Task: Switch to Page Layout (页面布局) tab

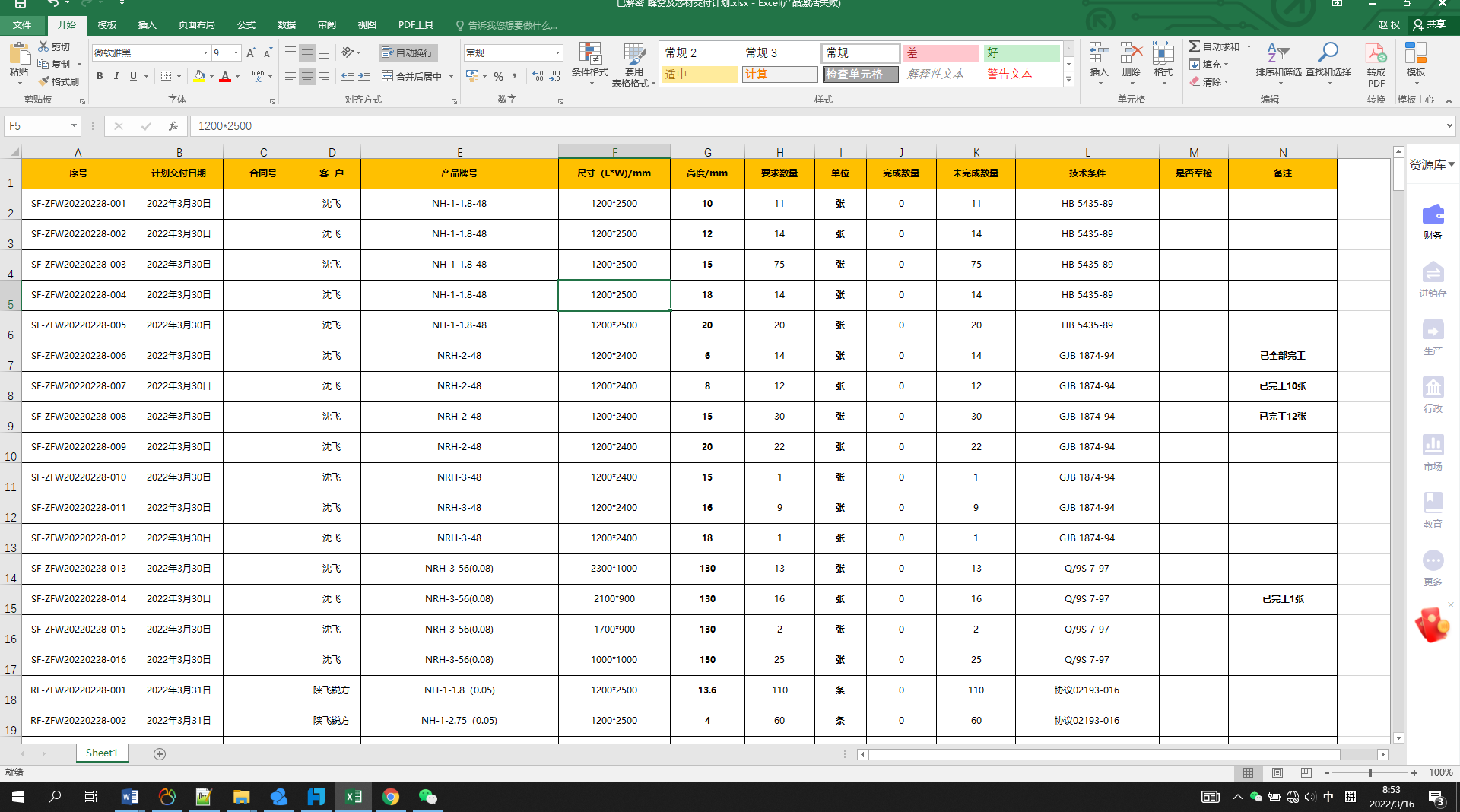Action: point(197,25)
